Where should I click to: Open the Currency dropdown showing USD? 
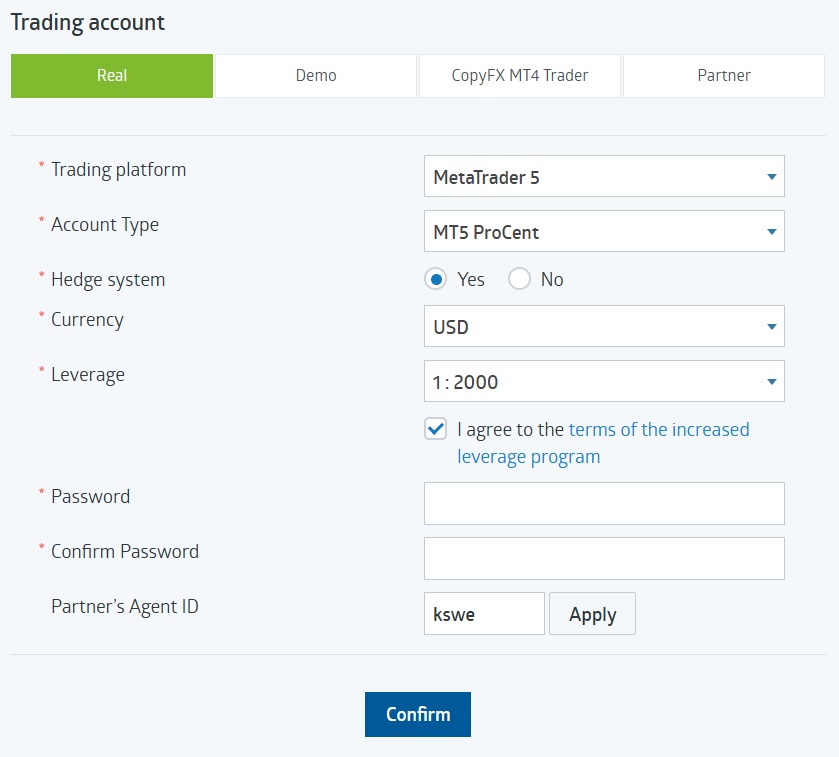point(603,327)
